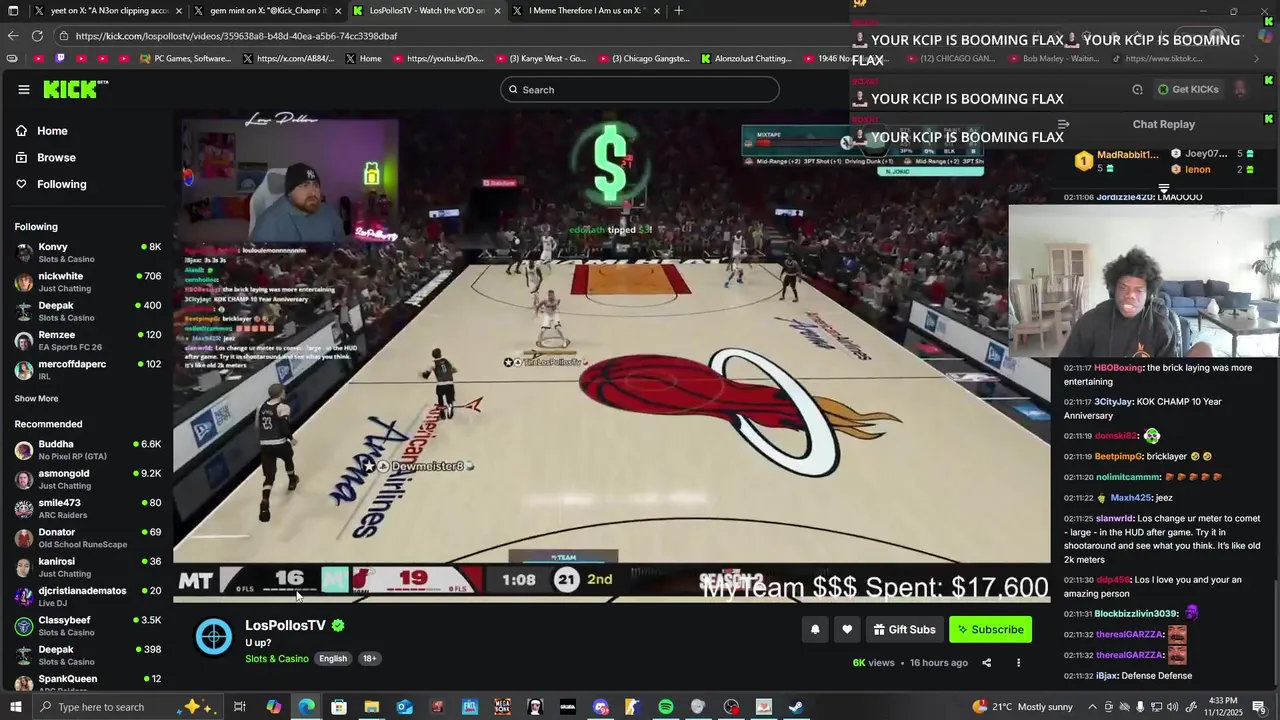Open the Kick hamburger sidebar menu

point(23,90)
